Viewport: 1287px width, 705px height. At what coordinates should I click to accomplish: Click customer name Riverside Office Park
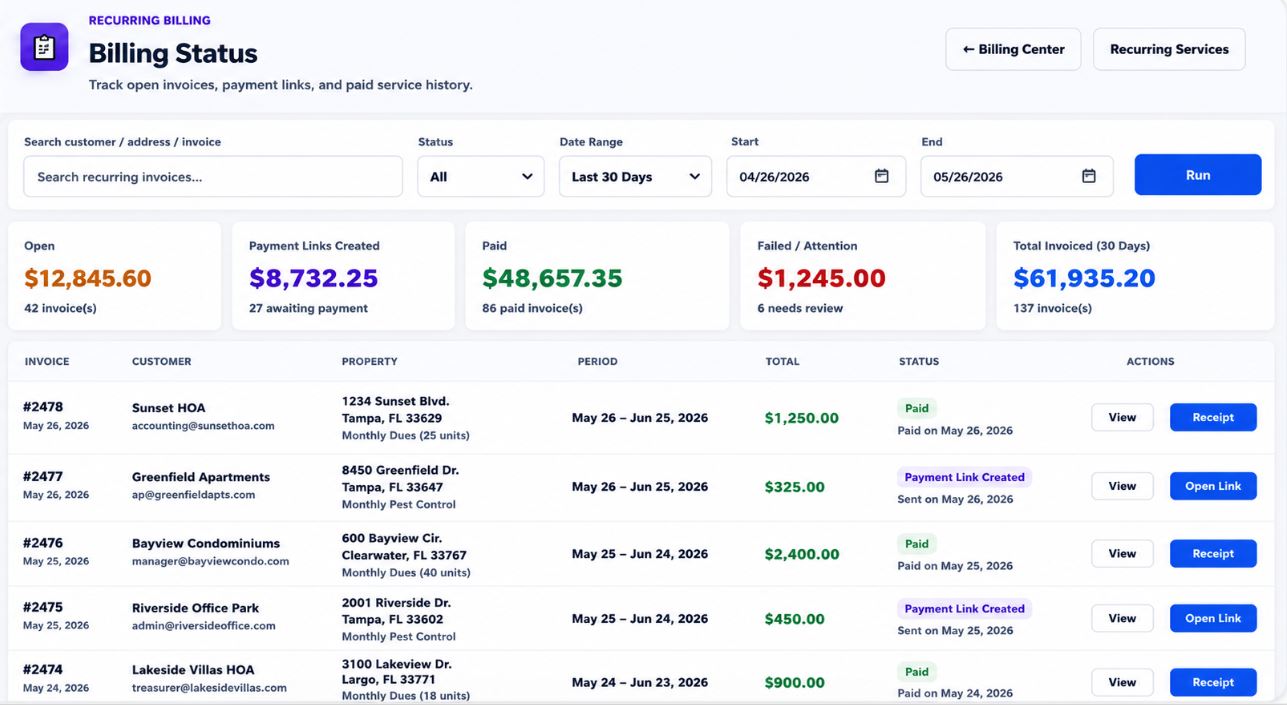pos(195,608)
